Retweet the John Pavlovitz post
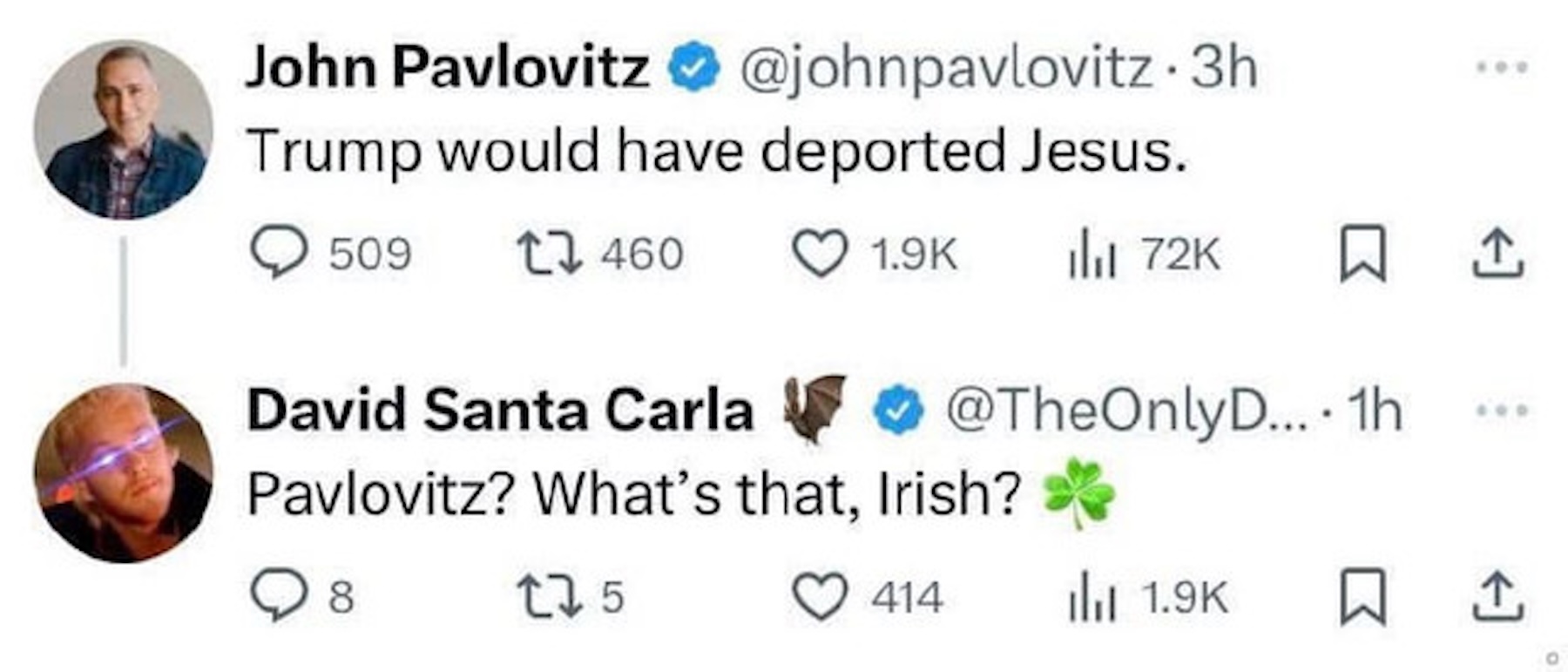 pos(549,253)
